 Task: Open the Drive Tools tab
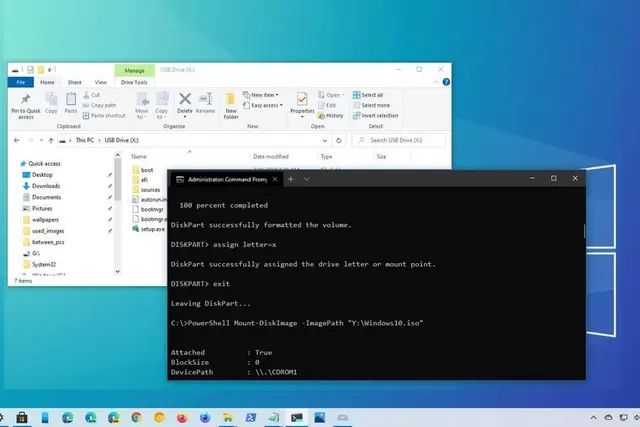coord(134,82)
